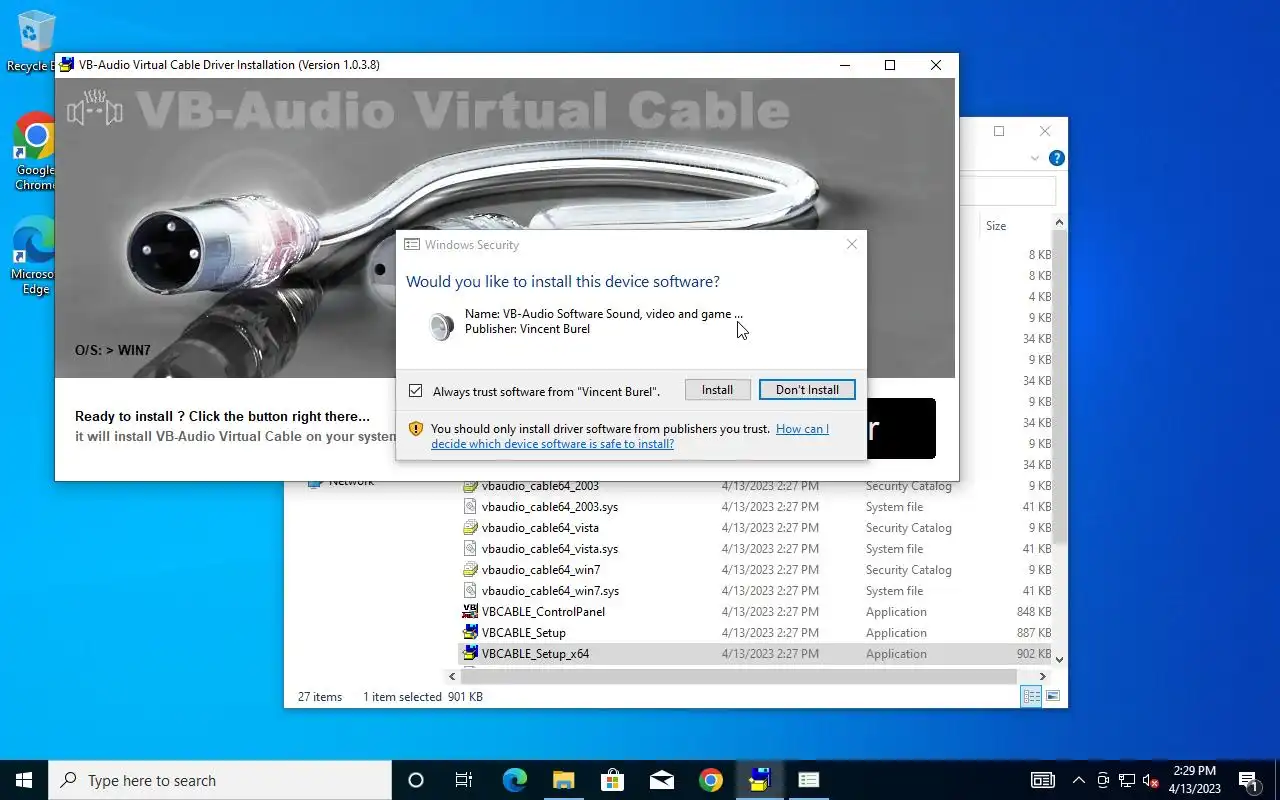Viewport: 1280px width, 800px height.
Task: Open Microsoft Store from the taskbar
Action: (612, 780)
